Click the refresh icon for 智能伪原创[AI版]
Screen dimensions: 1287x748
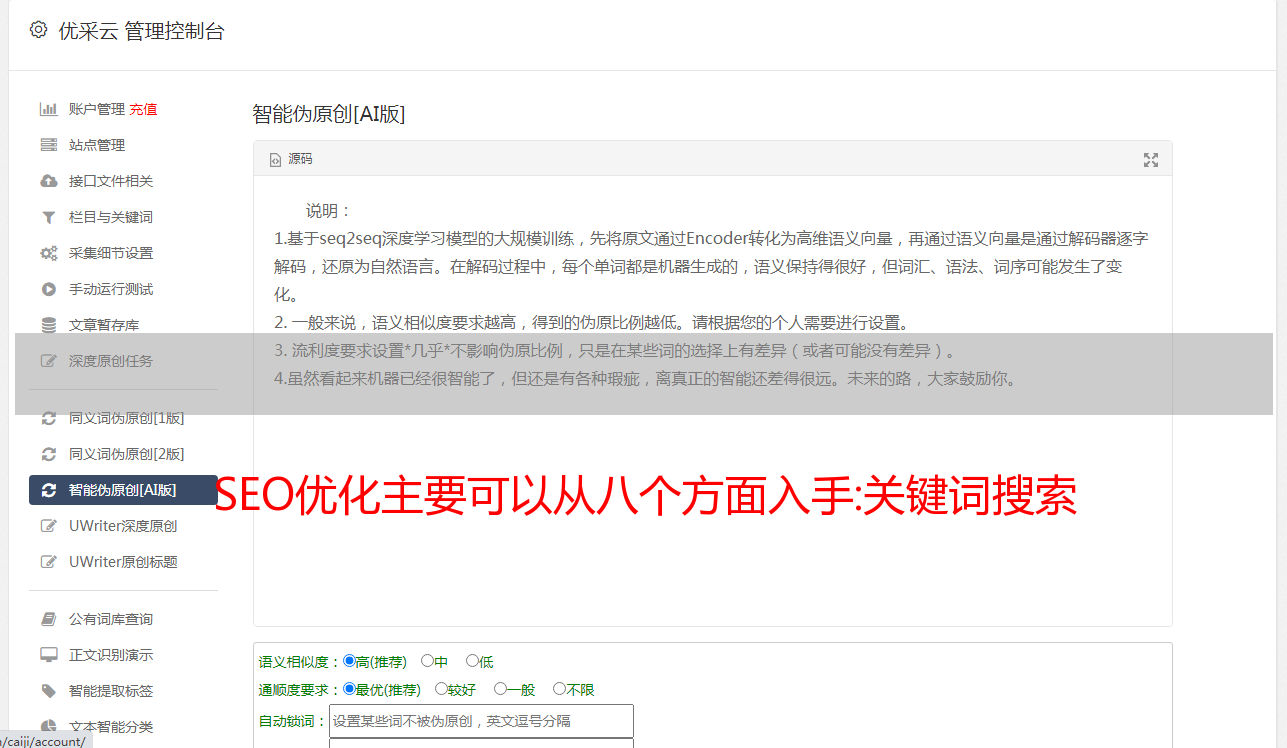pyautogui.click(x=48, y=490)
